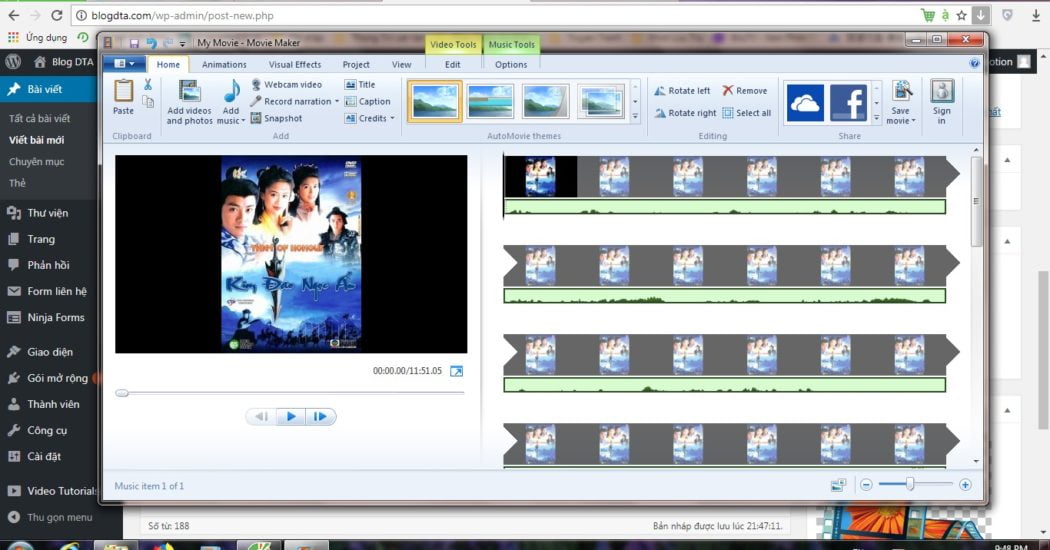Click Undo in quick access toolbar

pyautogui.click(x=151, y=43)
